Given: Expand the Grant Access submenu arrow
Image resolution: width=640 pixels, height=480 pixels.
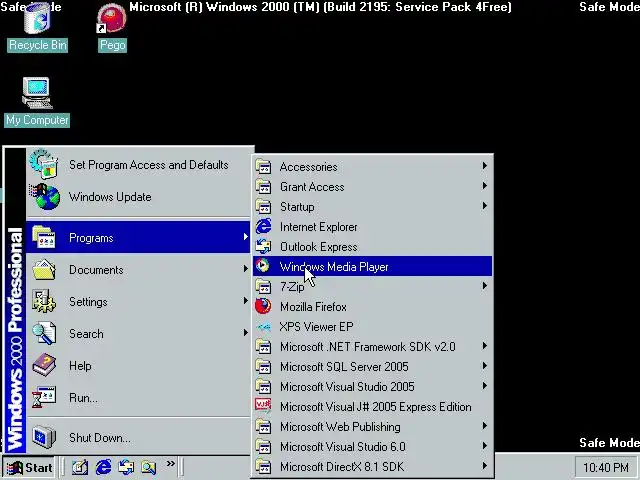Looking at the screenshot, I should tap(484, 186).
